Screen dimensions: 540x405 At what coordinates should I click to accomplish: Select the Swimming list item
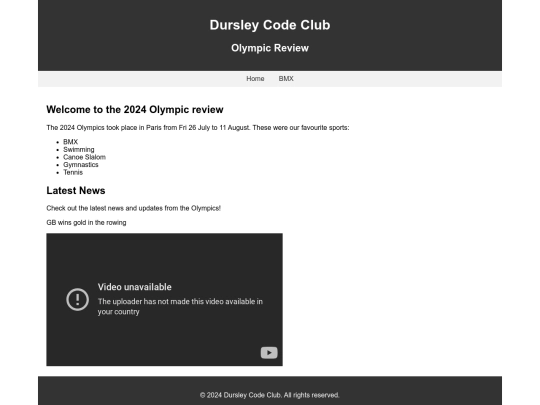coord(79,149)
